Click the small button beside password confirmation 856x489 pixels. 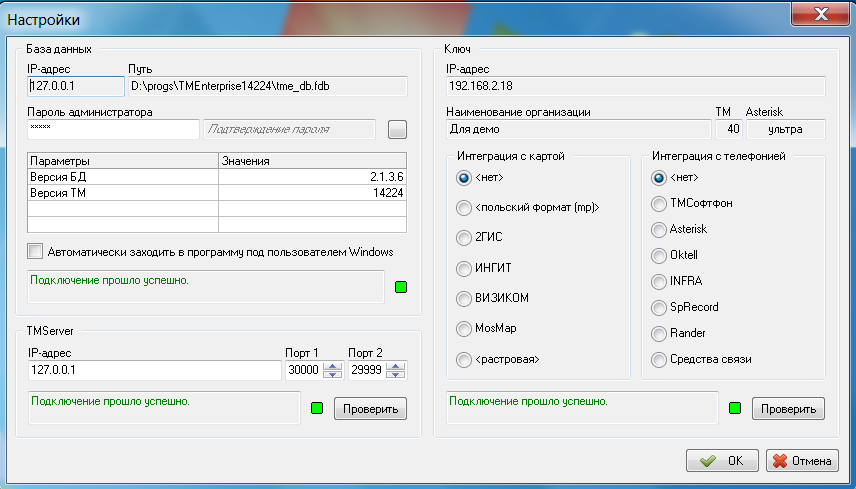[x=398, y=129]
